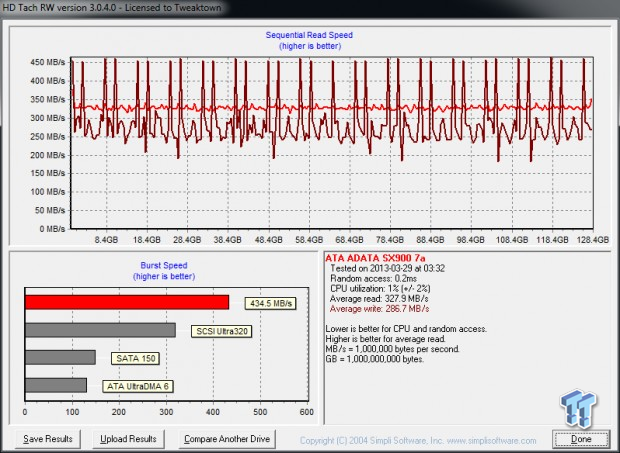Click the Tested on 2013-03-29 line
The width and height of the screenshot is (620, 453).
coord(388,268)
